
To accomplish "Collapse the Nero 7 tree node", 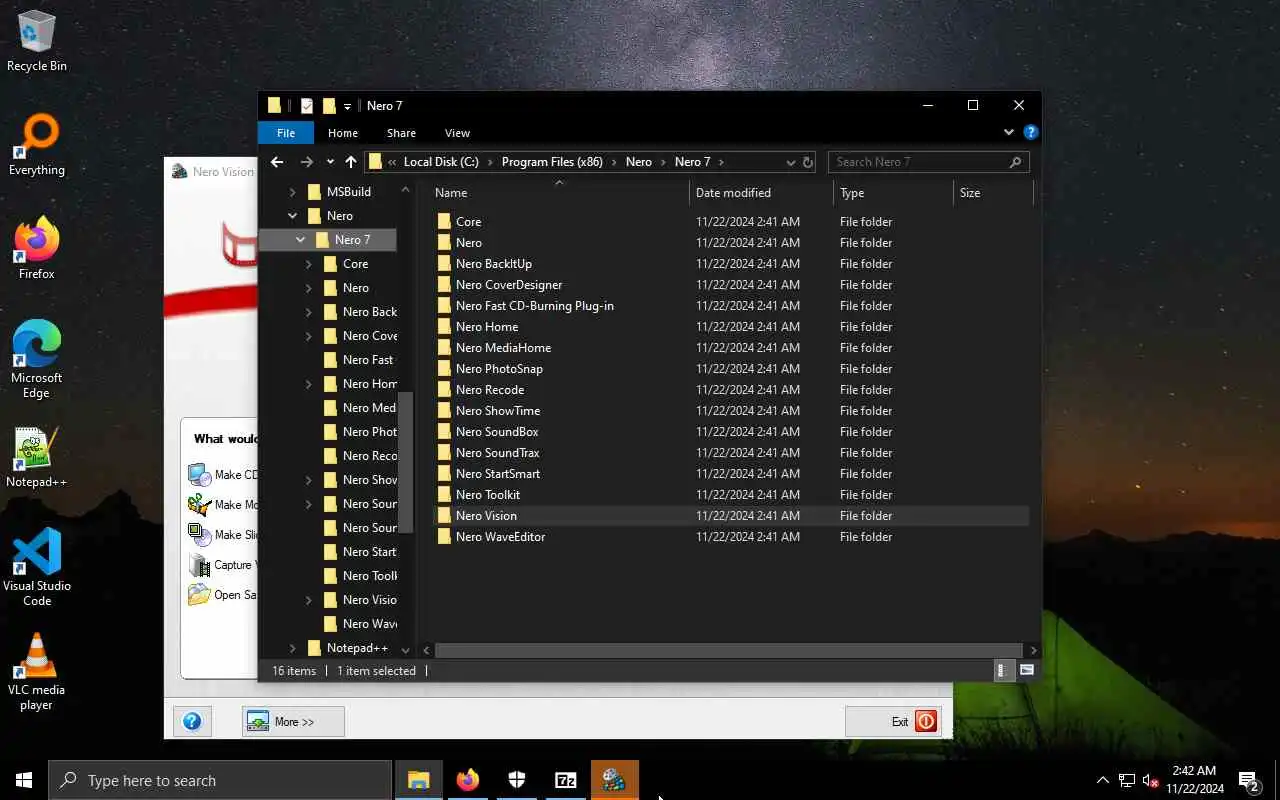I will (300, 240).
